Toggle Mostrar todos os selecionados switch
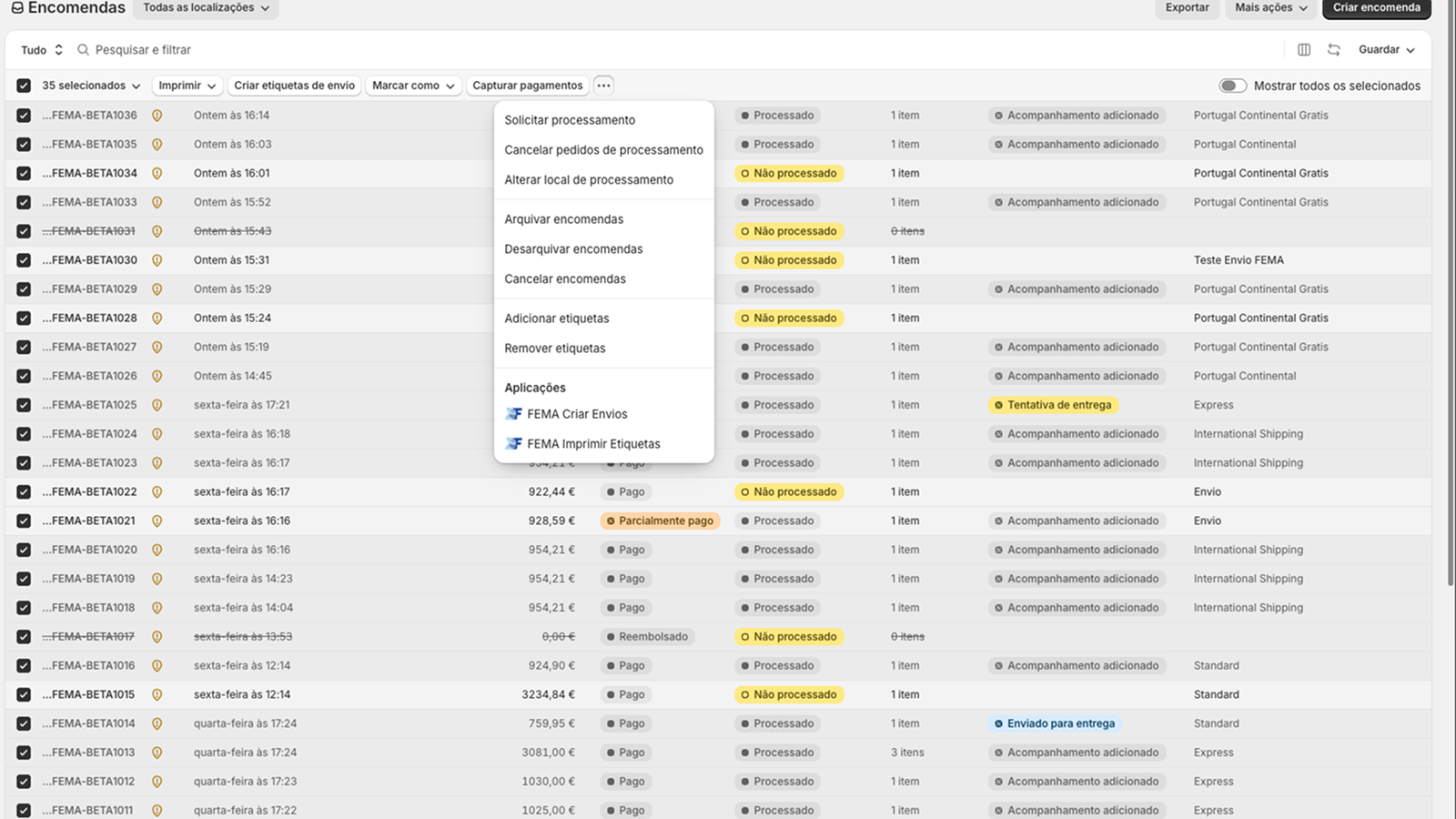 pyautogui.click(x=1233, y=86)
